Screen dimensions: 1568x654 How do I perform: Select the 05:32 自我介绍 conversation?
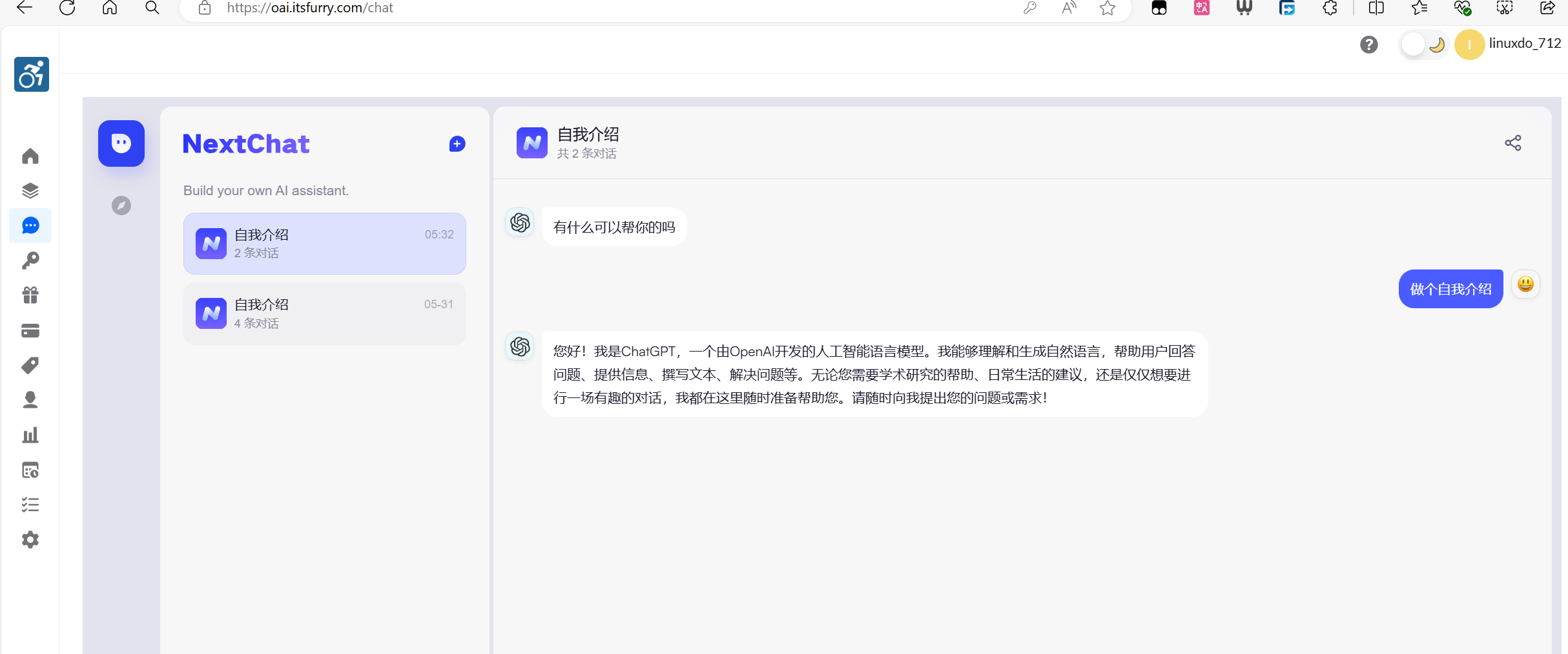tap(325, 244)
